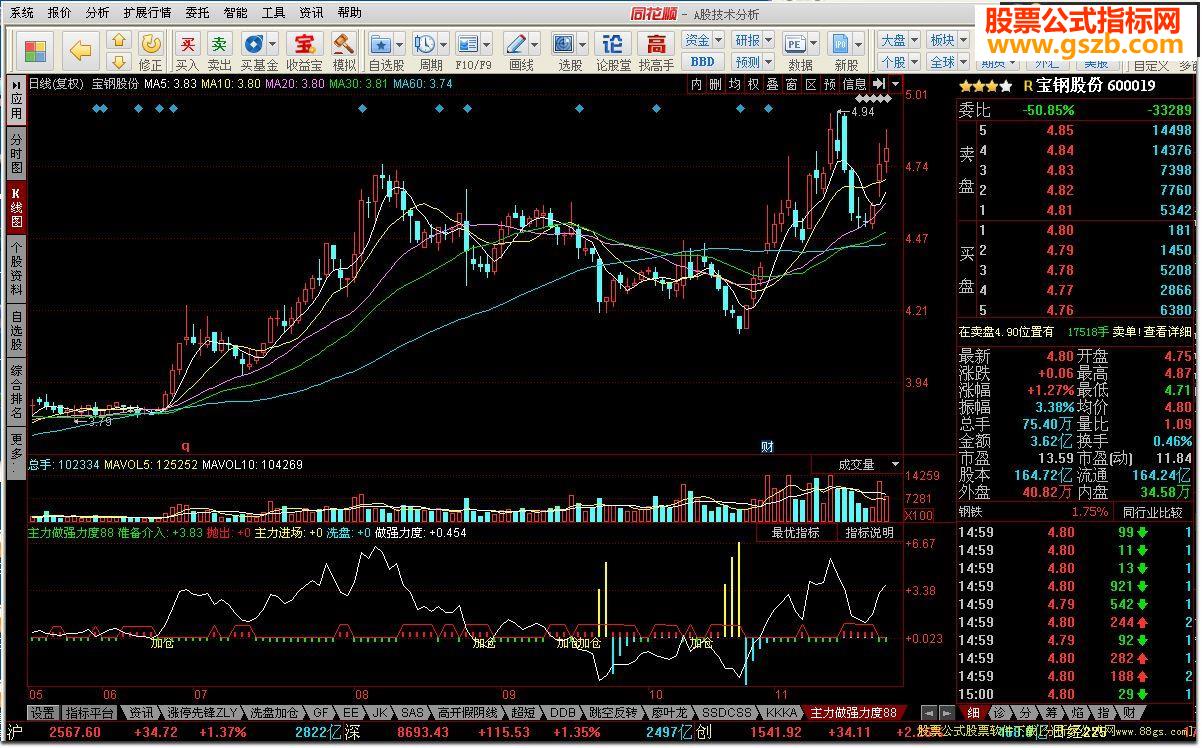The image size is (1202, 748).
Task: Click the page-down arrow icon
Action: pyautogui.click(x=118, y=61)
